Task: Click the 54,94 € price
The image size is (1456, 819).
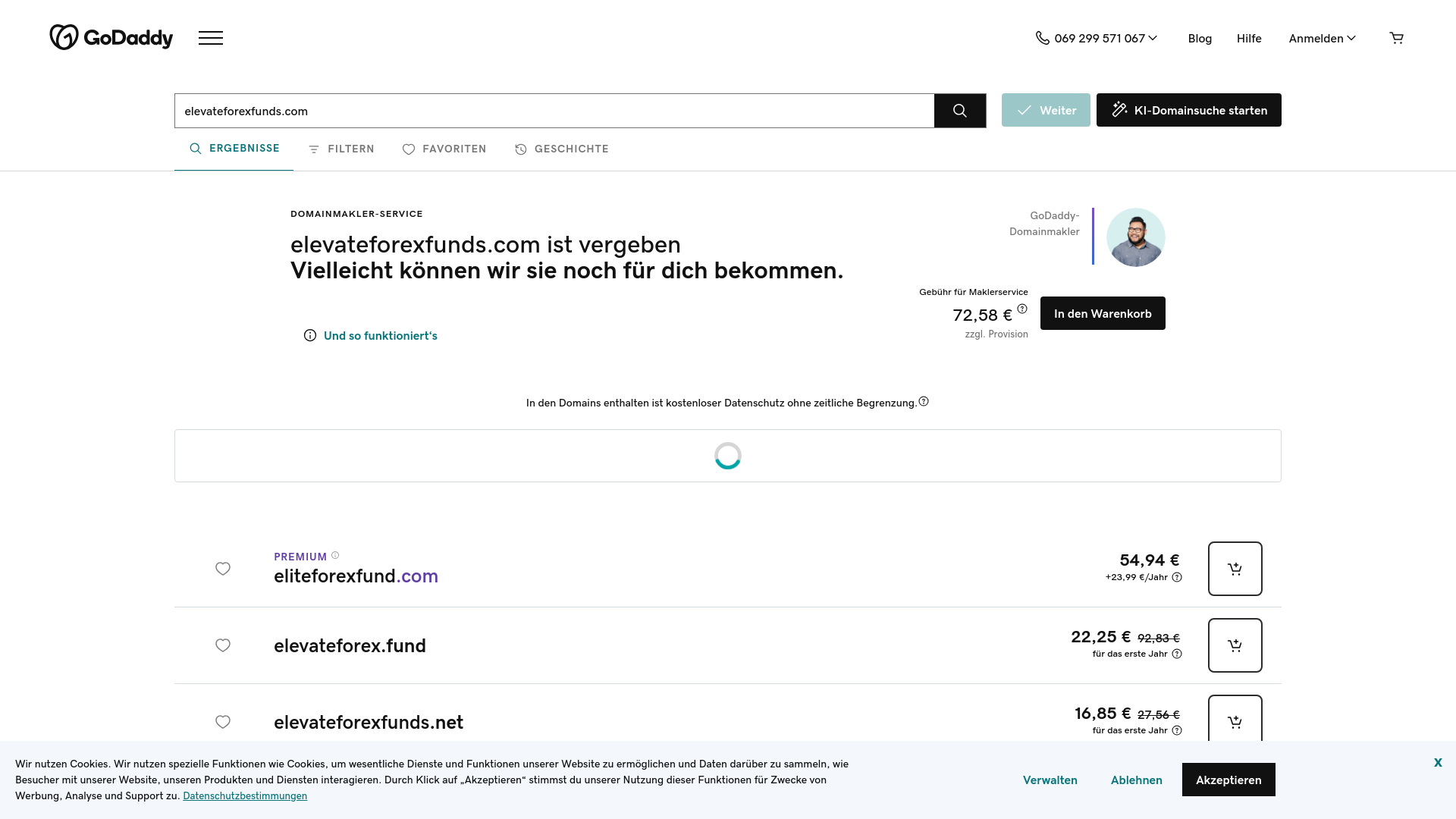Action: (x=1150, y=560)
